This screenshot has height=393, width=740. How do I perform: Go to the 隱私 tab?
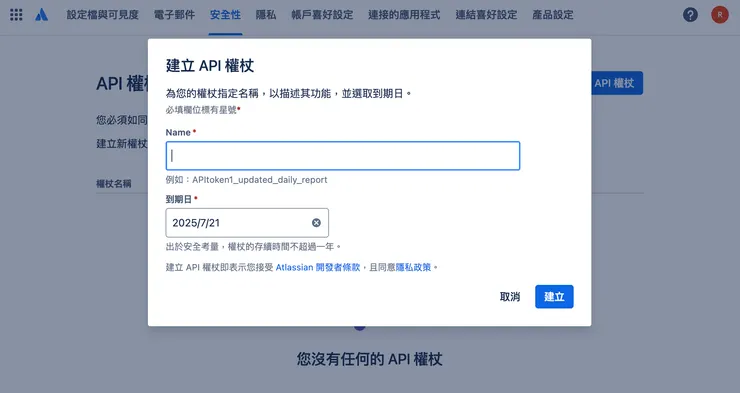pos(266,15)
